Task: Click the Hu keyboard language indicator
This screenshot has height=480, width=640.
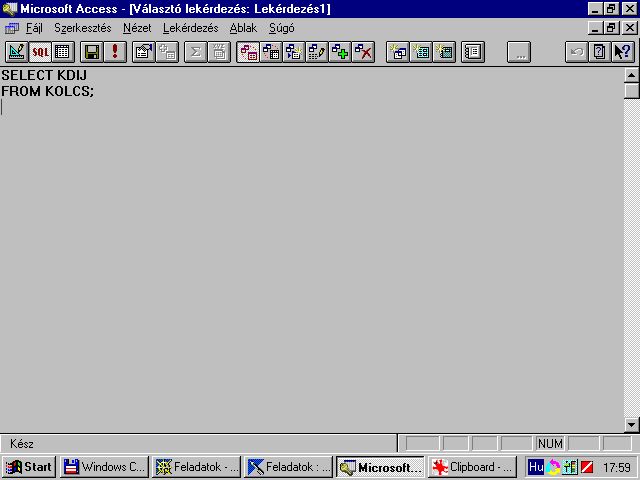Action: tap(536, 467)
